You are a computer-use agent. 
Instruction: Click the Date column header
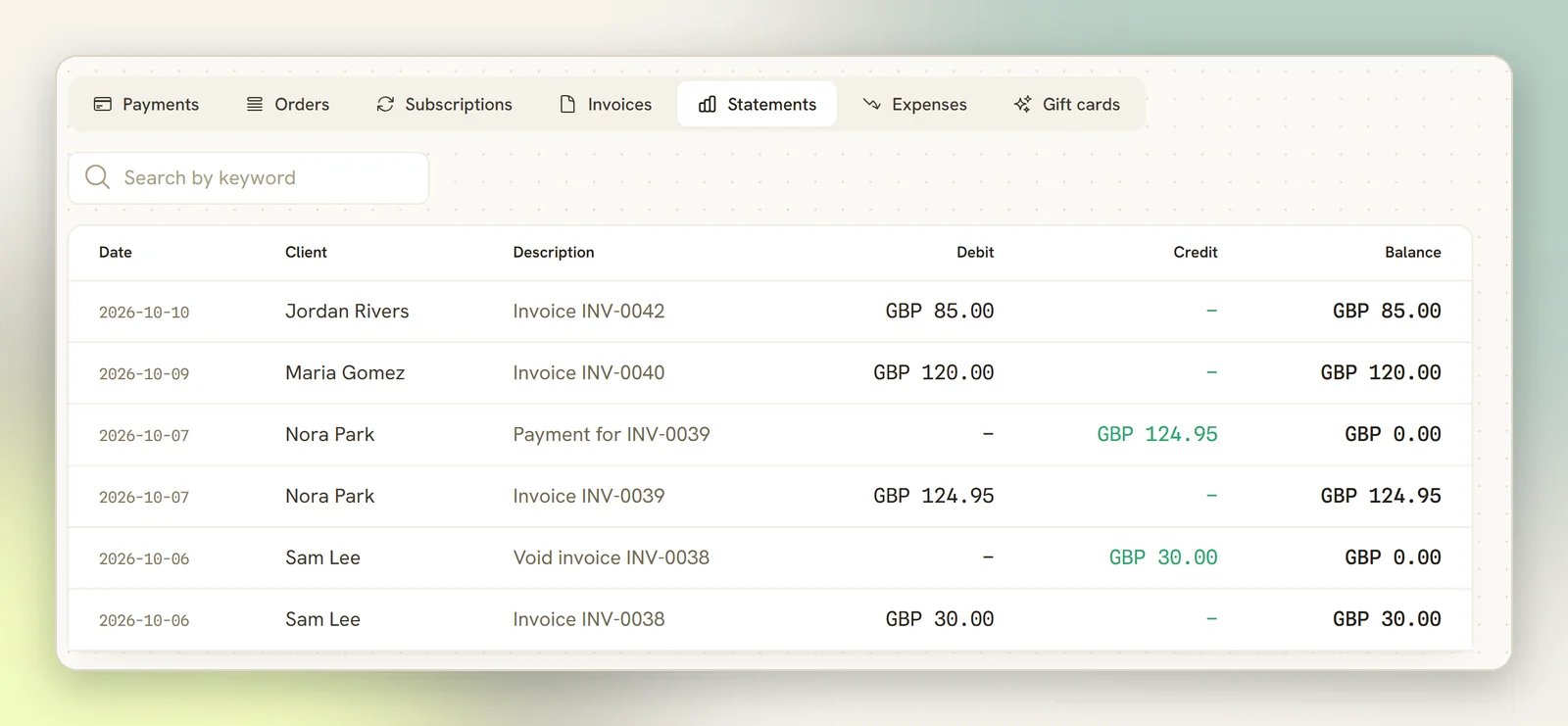[116, 252]
